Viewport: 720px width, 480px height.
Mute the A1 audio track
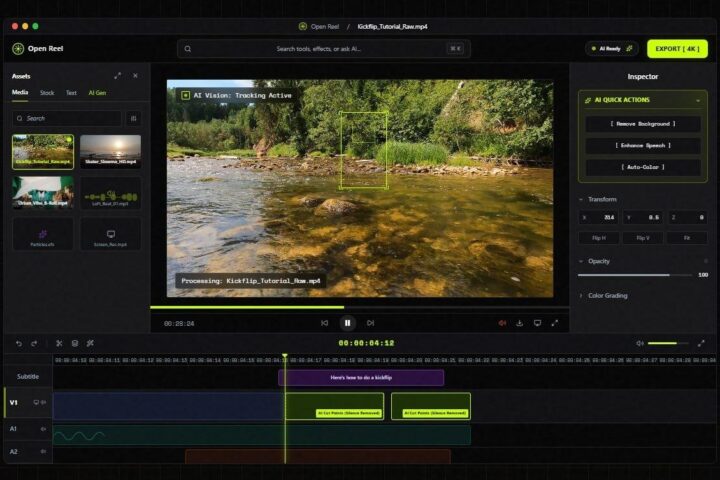pyautogui.click(x=43, y=429)
